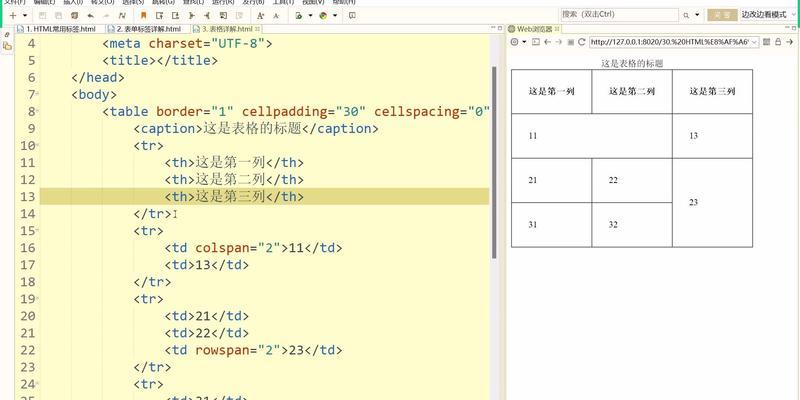Open the search options dropdown arrow

click(697, 15)
